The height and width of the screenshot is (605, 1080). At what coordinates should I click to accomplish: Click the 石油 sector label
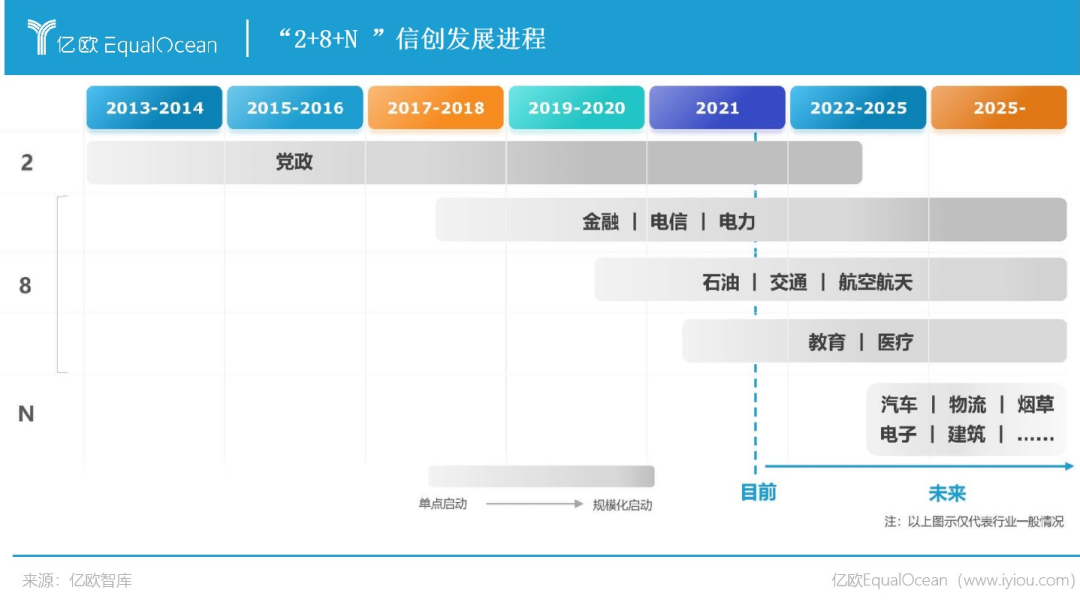tap(720, 283)
